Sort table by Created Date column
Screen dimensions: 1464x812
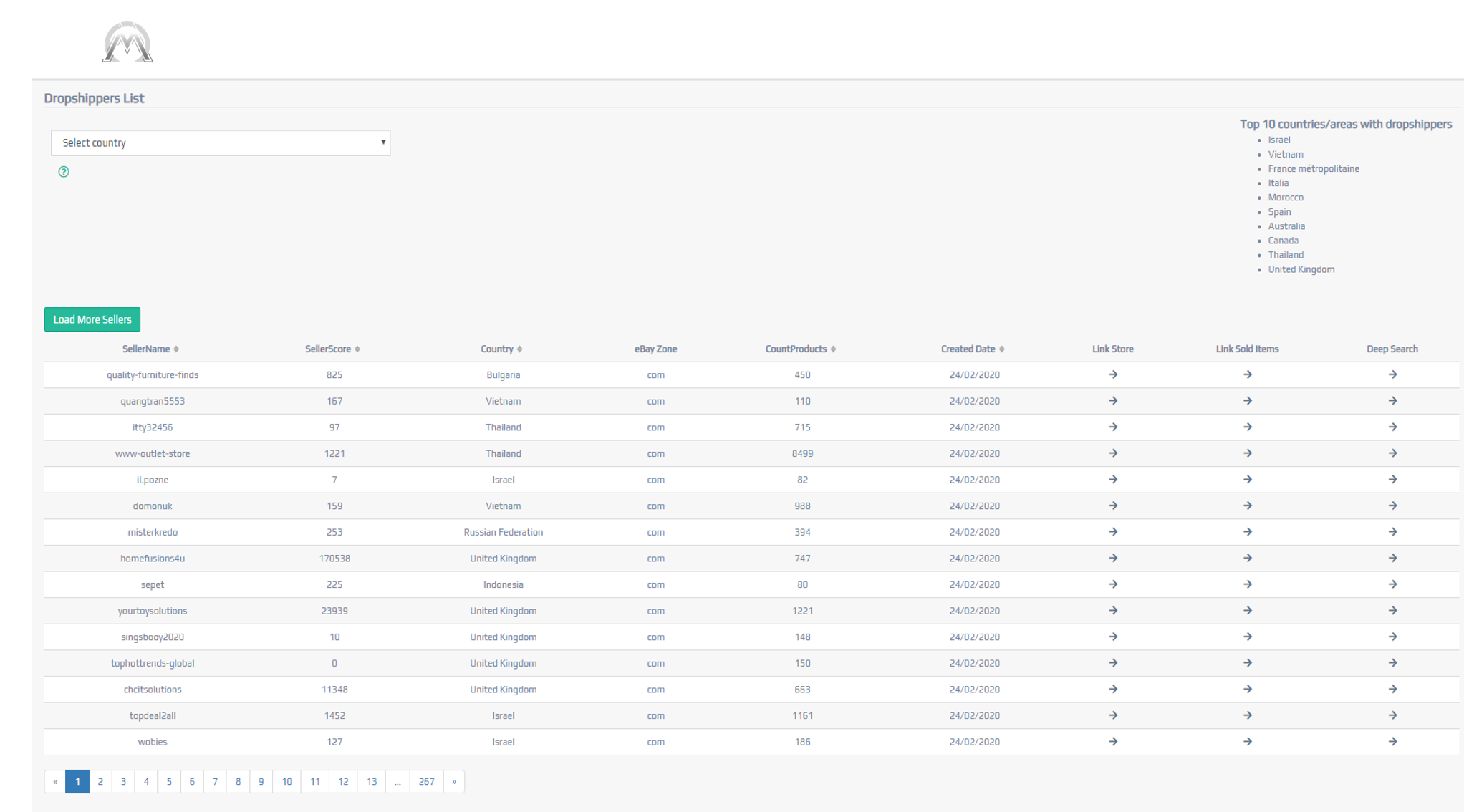[x=973, y=349]
